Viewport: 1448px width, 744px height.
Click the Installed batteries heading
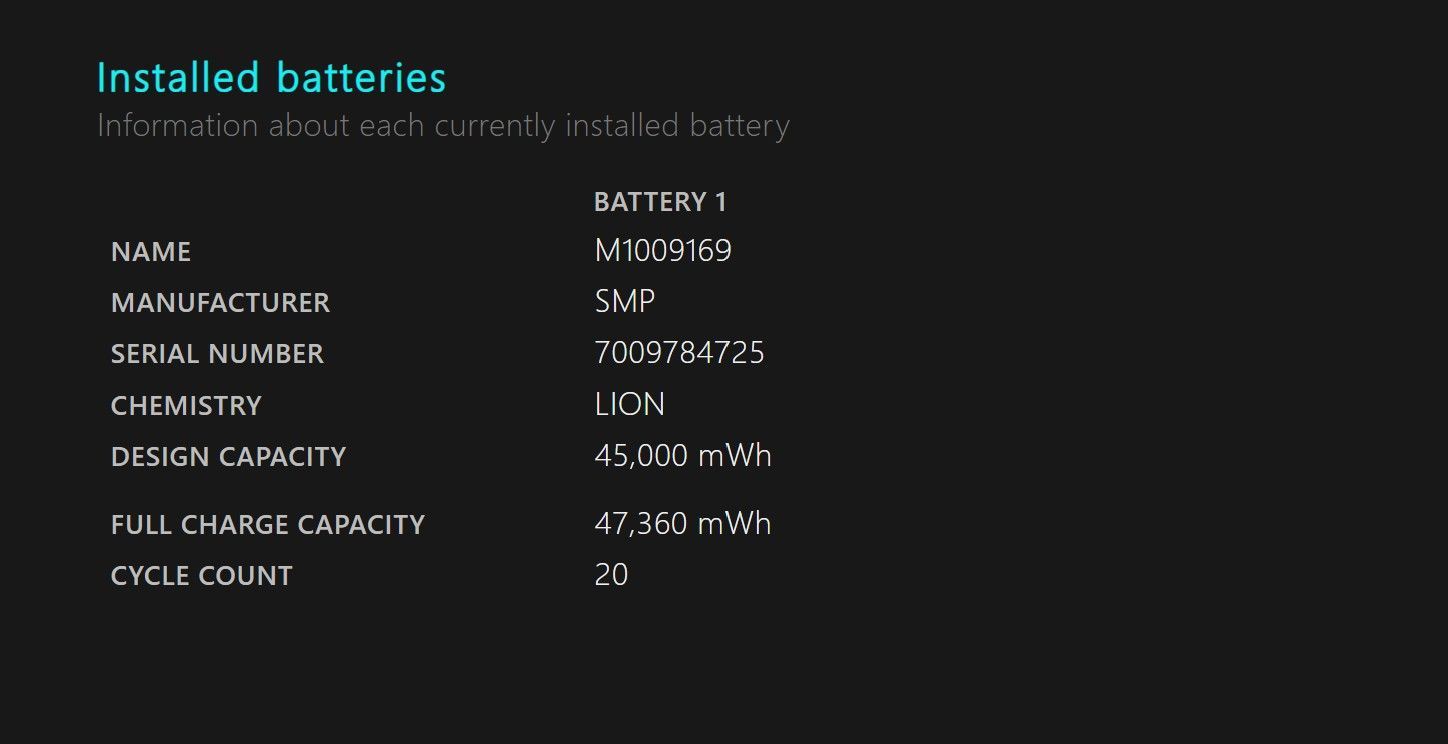[x=272, y=77]
